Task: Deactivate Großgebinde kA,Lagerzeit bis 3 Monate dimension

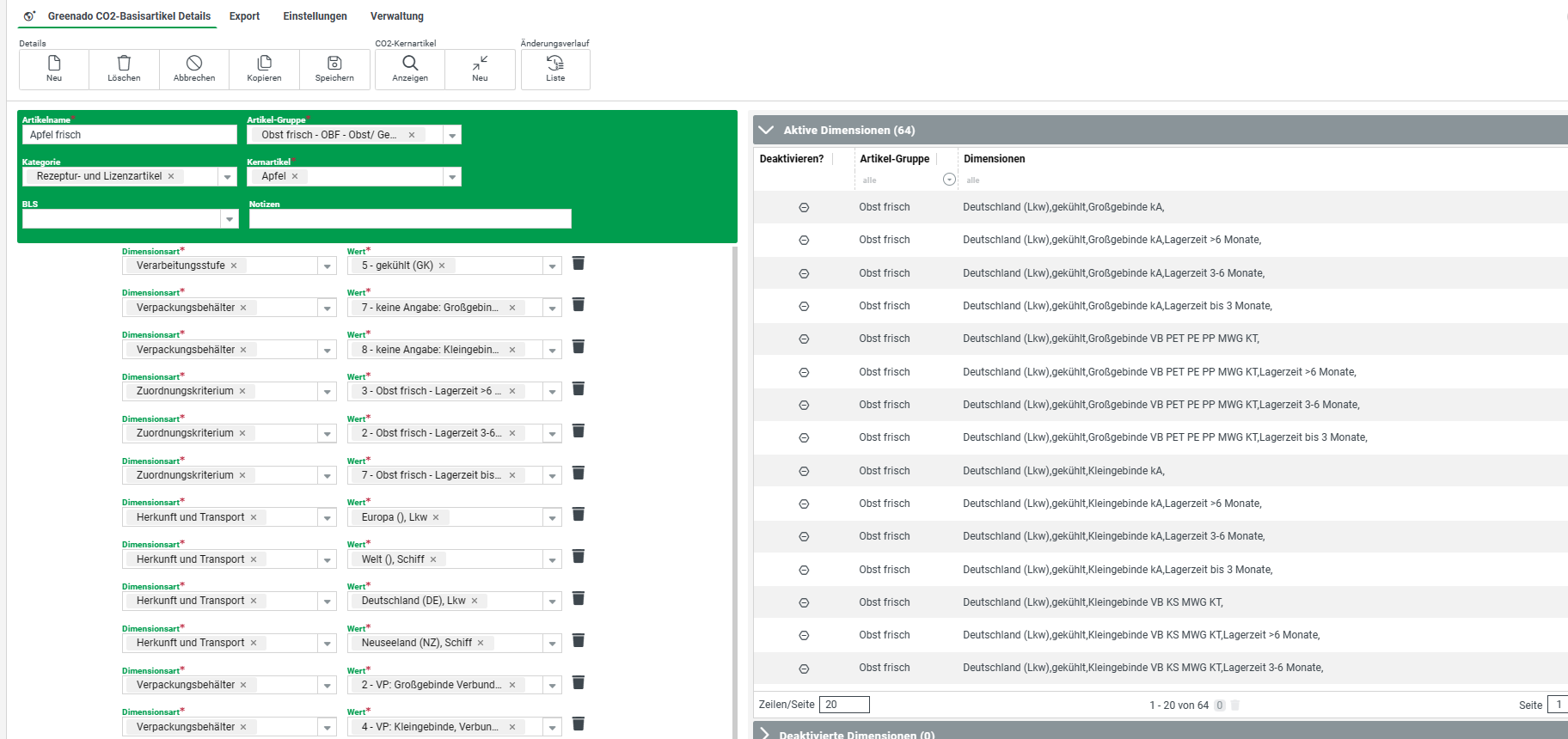Action: point(804,306)
